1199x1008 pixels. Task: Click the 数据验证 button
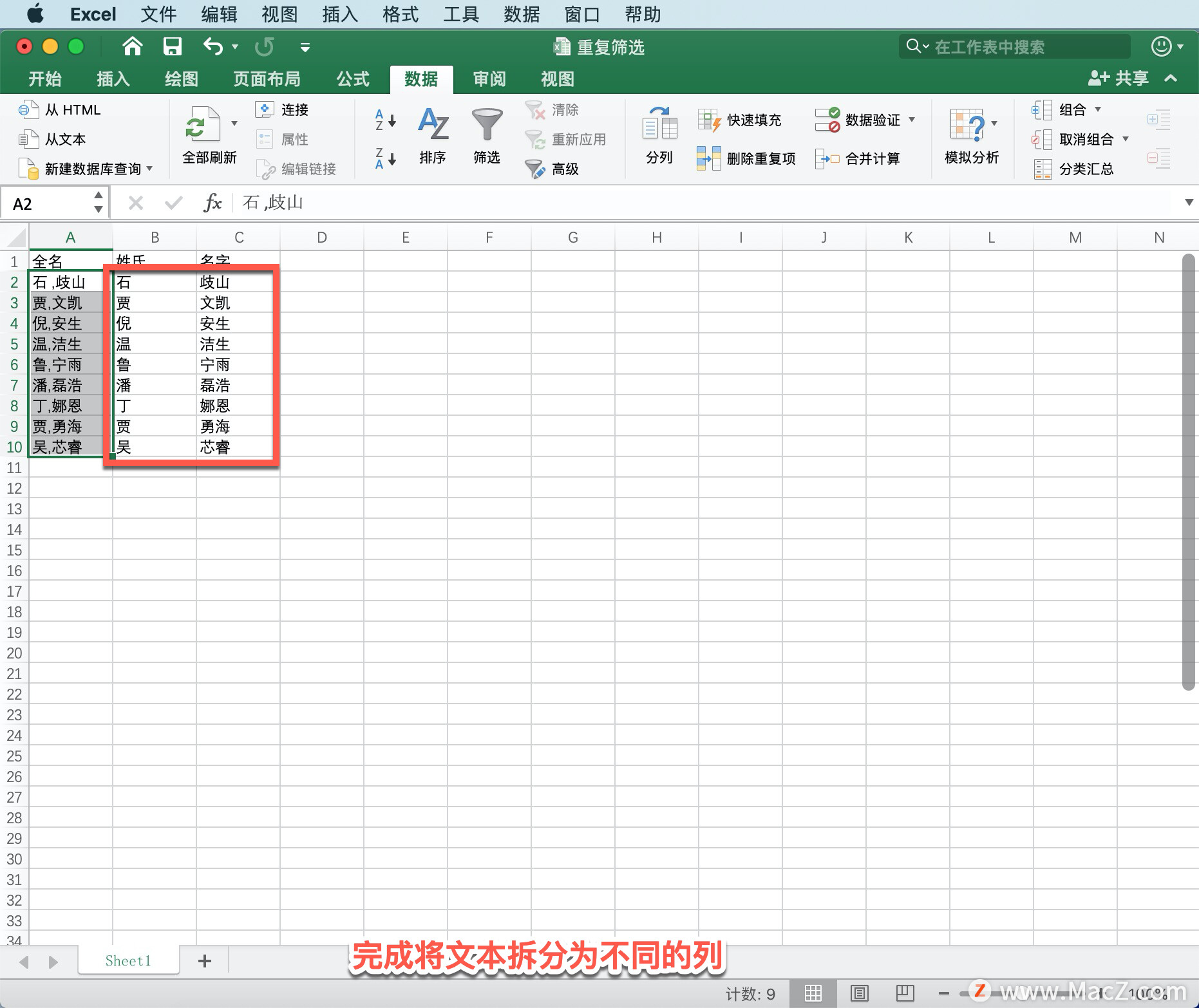[858, 120]
